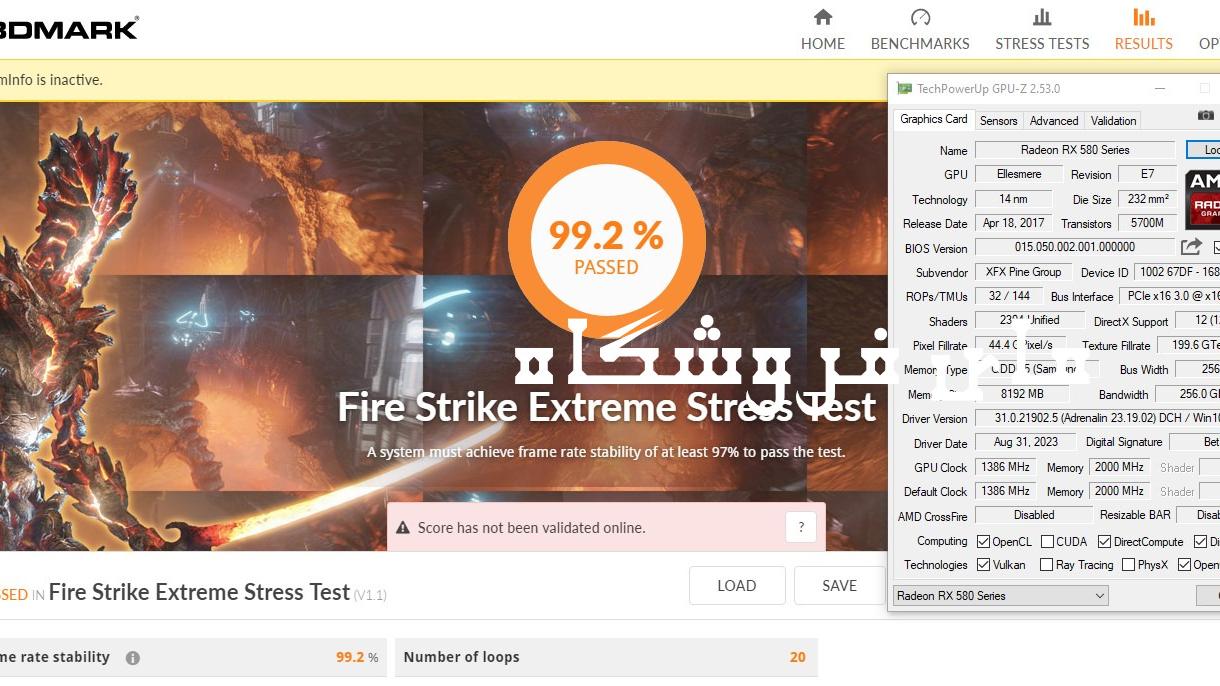
Task: Switch to the Graphics Card tab
Action: click(934, 119)
